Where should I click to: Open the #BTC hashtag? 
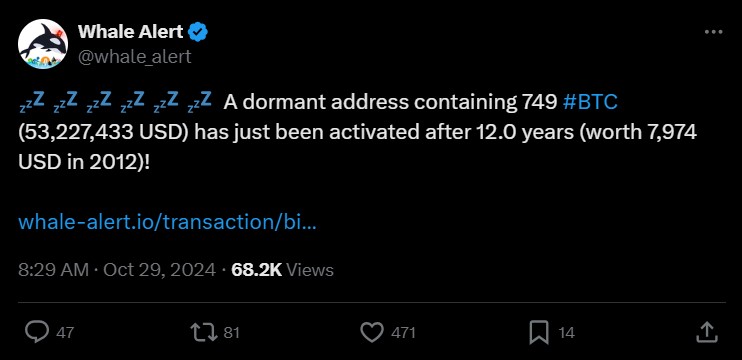coord(591,102)
